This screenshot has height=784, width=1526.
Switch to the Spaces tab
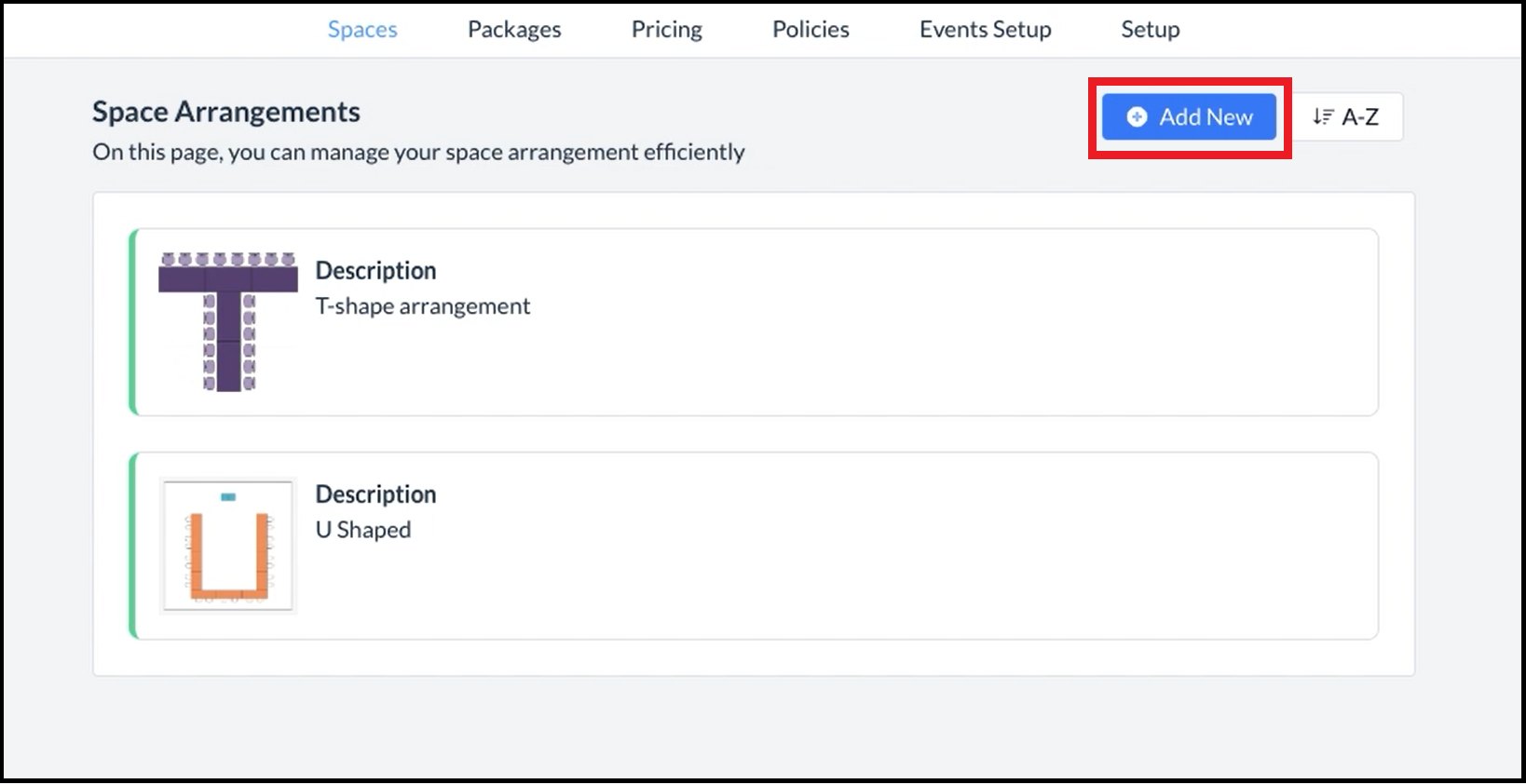[362, 30]
